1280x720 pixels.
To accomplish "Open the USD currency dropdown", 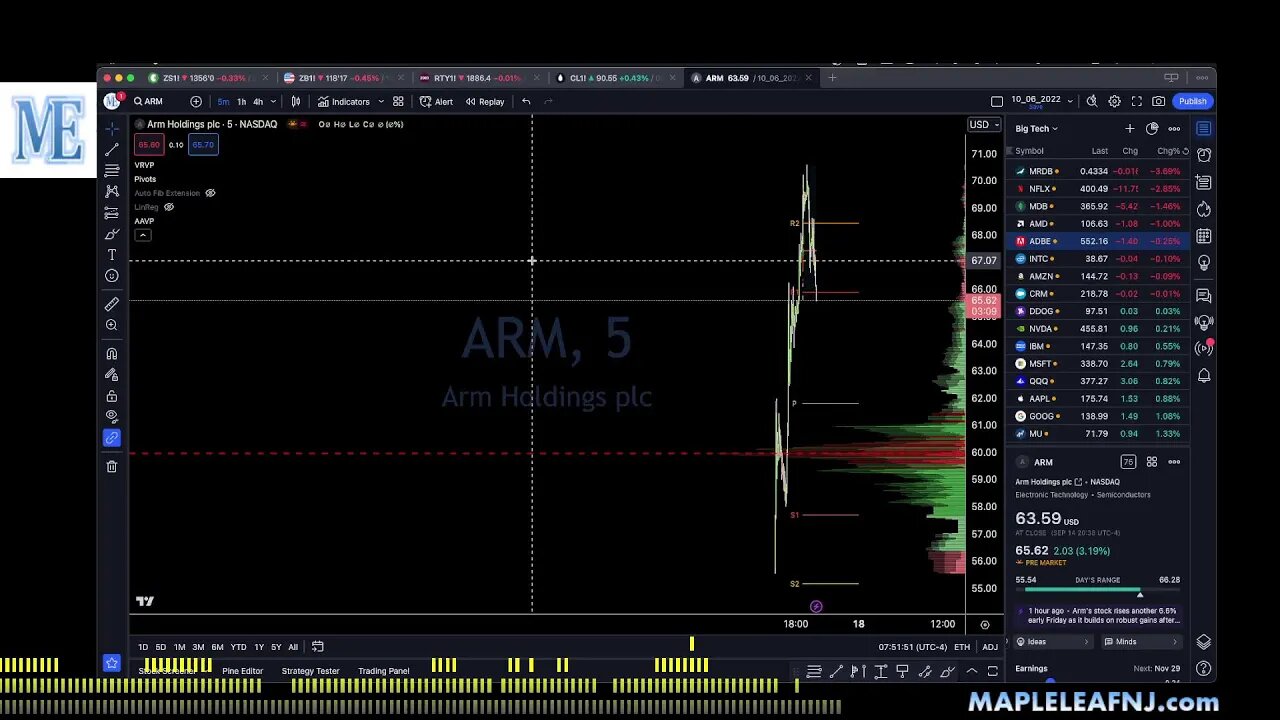I will click(x=984, y=125).
